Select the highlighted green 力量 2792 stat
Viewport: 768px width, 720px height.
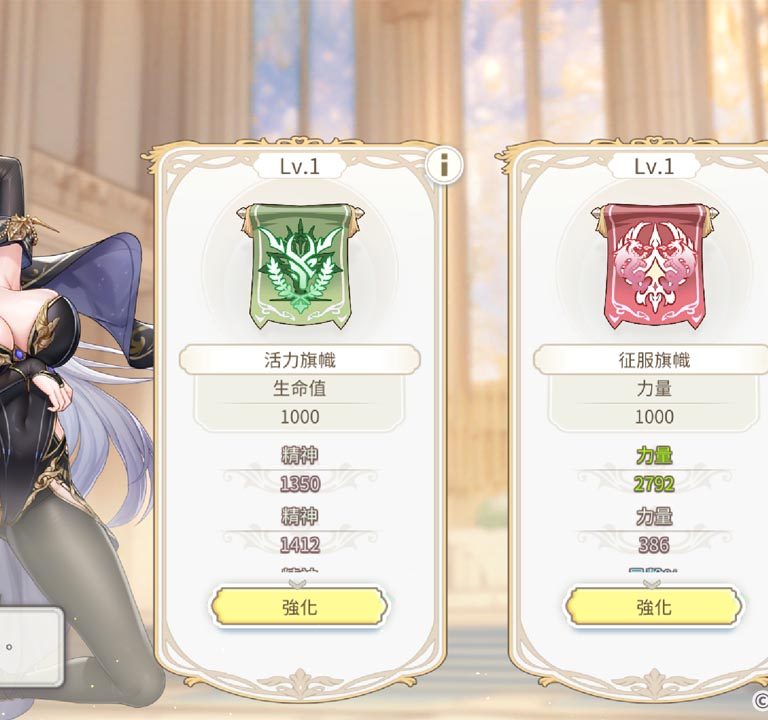(x=654, y=469)
